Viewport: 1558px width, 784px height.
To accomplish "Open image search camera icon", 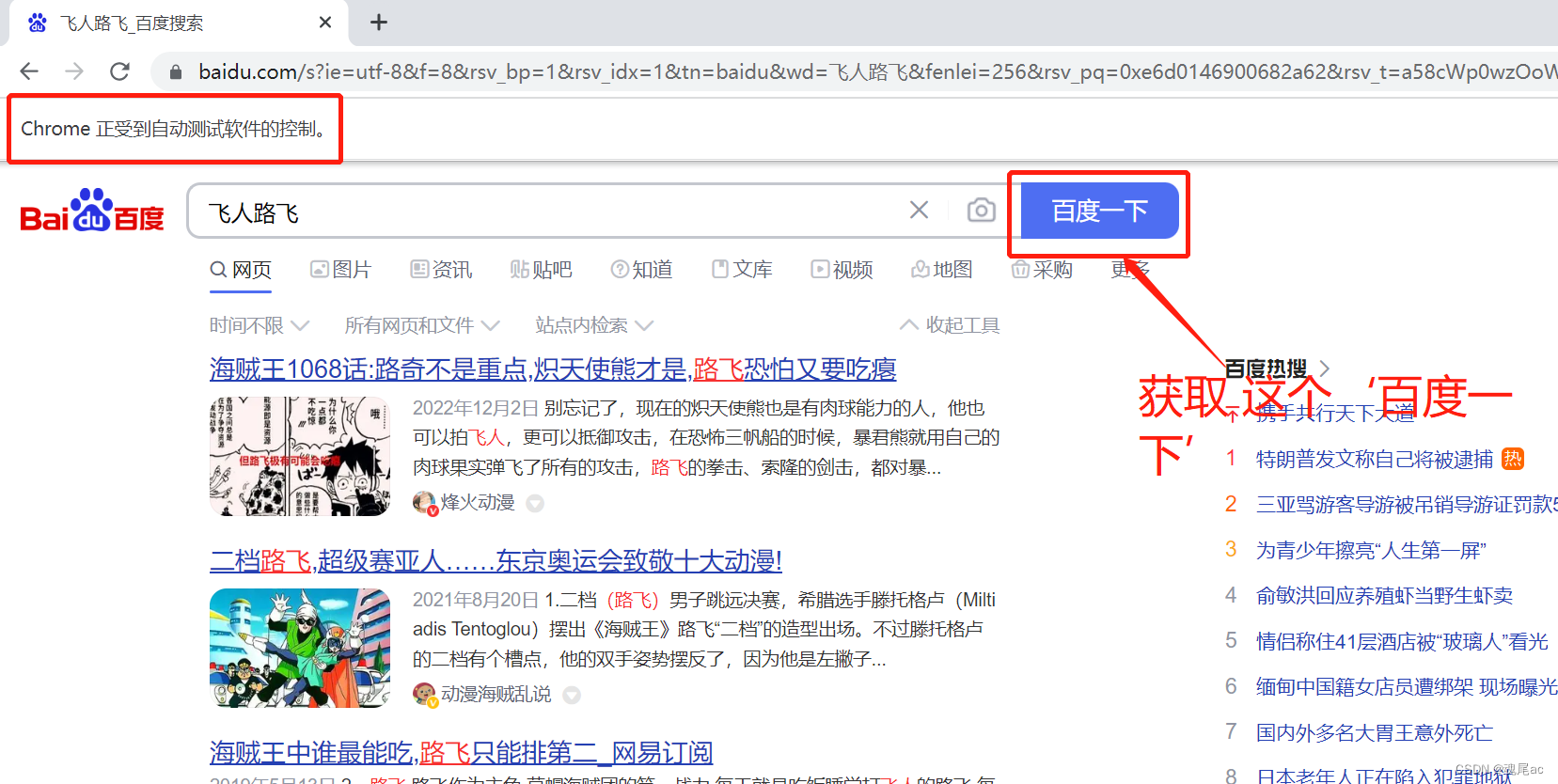I will click(982, 211).
